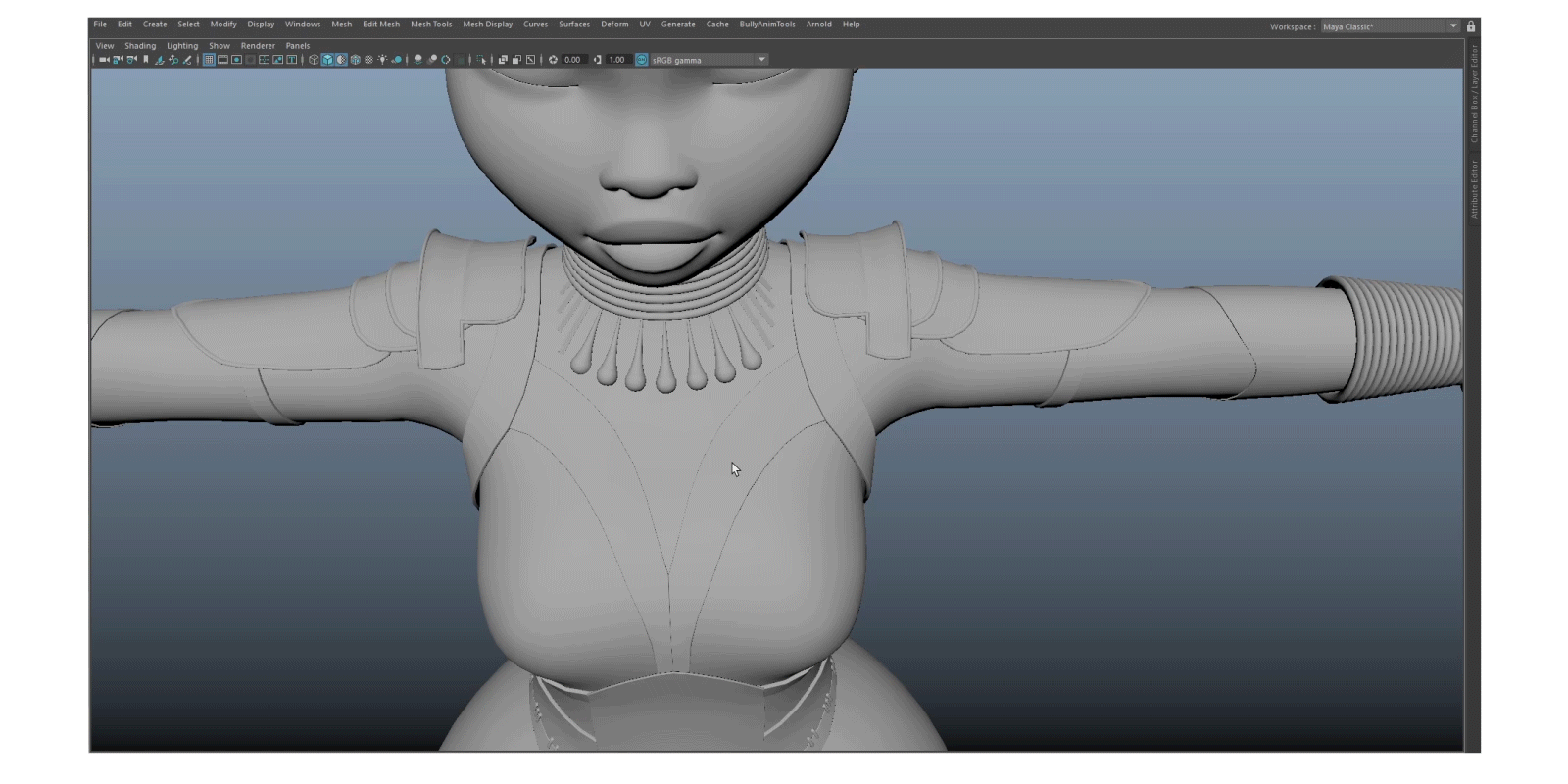
Task: Click the Exposure reset icon
Action: coord(553,60)
